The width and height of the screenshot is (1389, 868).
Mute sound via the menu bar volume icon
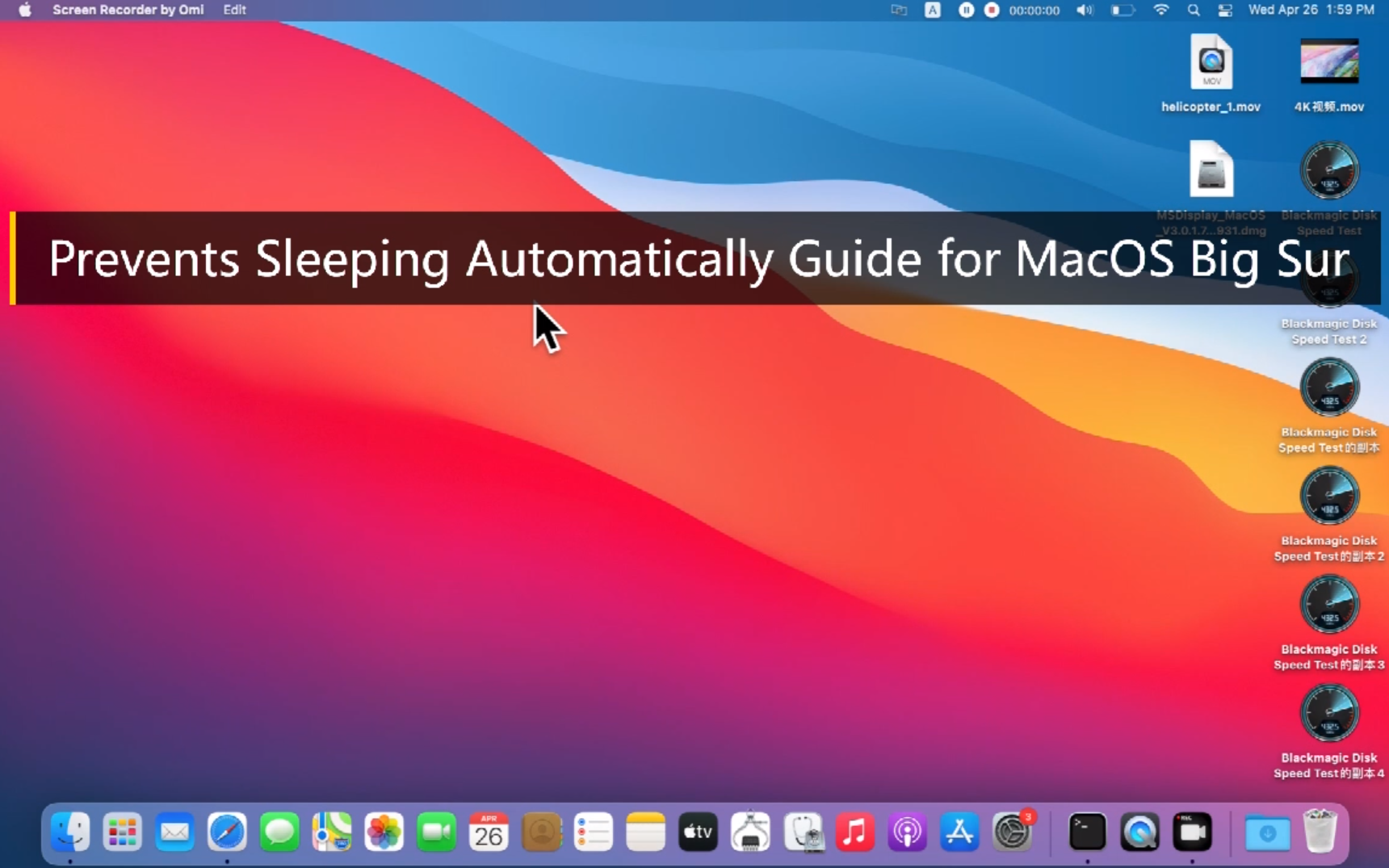click(x=1085, y=10)
